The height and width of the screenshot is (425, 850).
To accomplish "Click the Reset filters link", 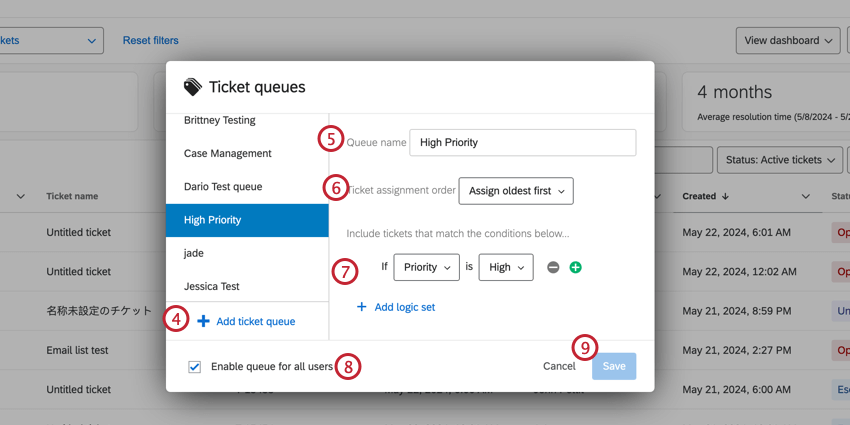I will coord(151,41).
